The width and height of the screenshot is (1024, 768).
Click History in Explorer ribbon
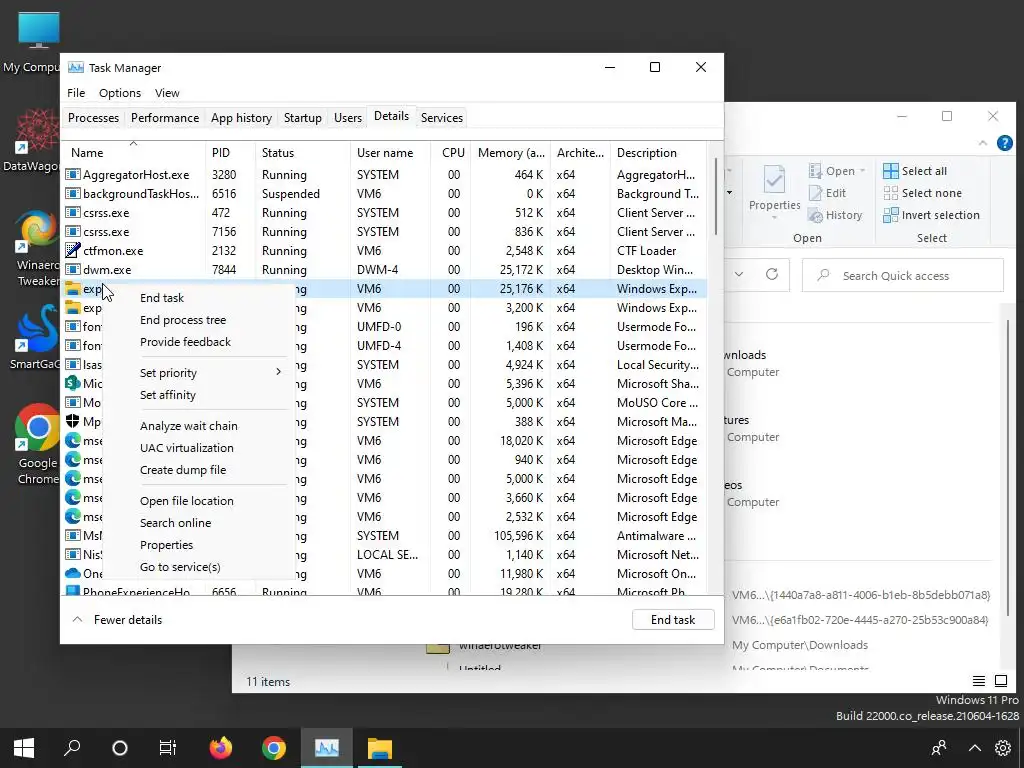click(835, 215)
